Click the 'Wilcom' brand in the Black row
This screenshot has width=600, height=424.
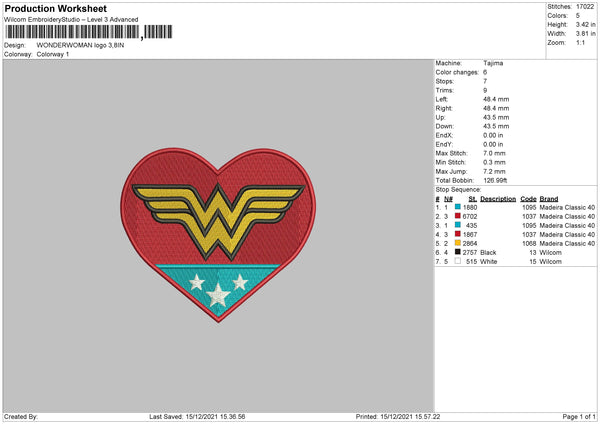551,253
